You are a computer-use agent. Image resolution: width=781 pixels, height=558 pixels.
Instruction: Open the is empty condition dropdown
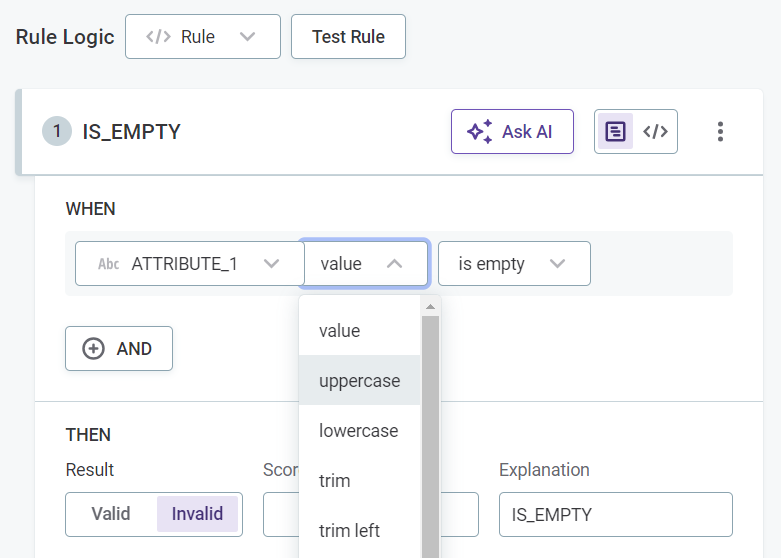click(513, 264)
